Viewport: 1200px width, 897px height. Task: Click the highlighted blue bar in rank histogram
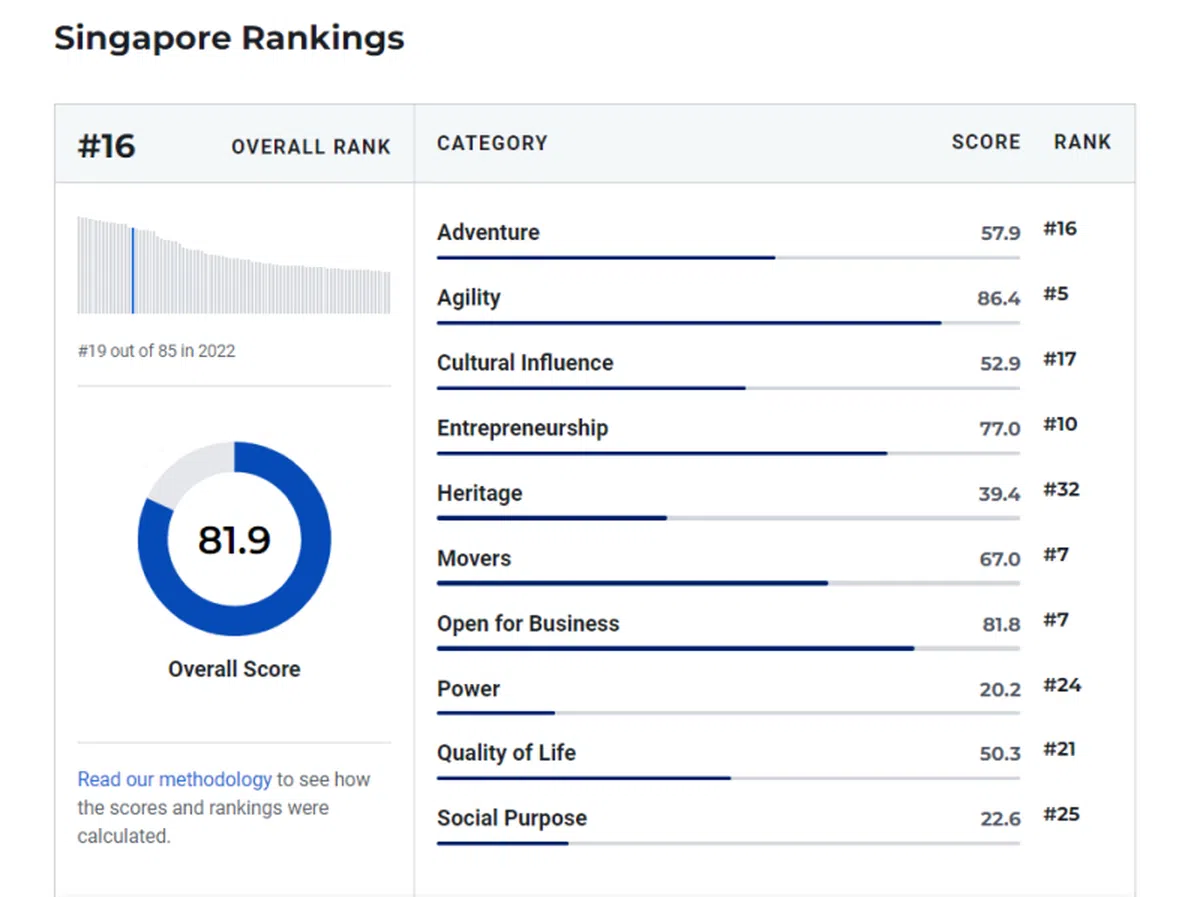point(133,270)
